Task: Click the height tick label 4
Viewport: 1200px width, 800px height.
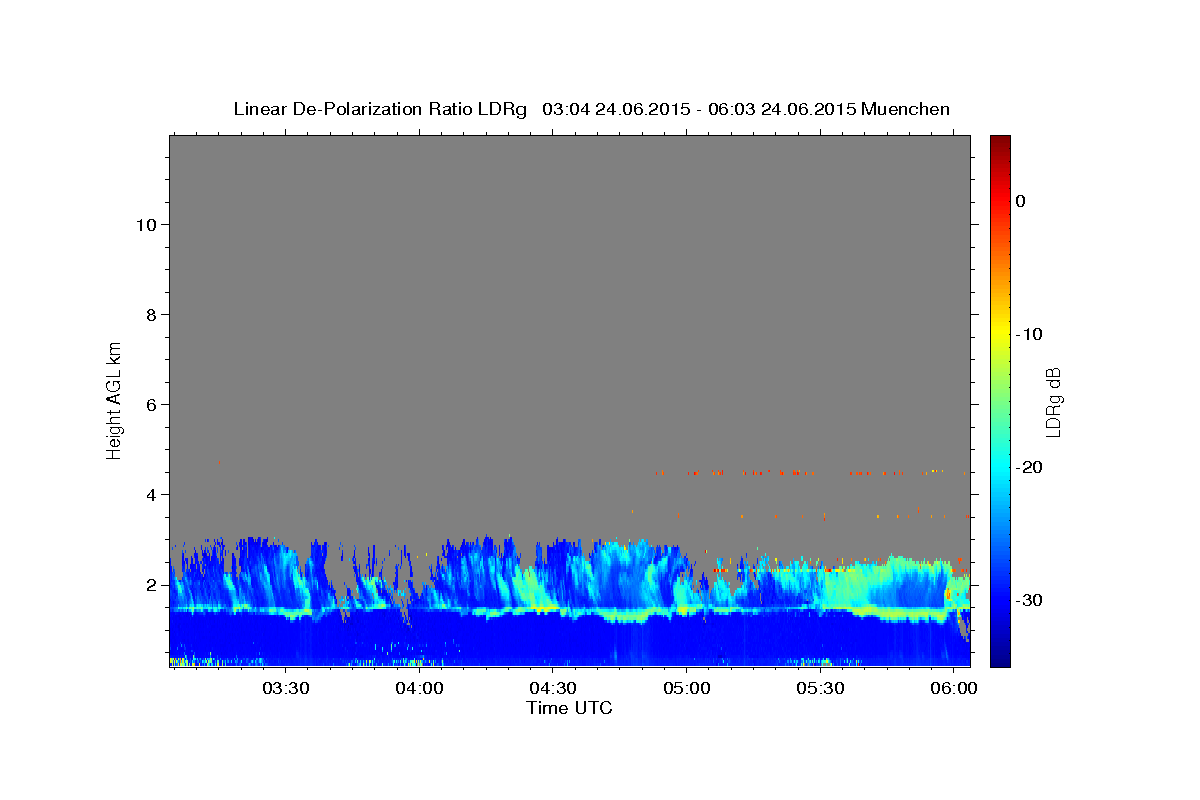Action: click(152, 495)
